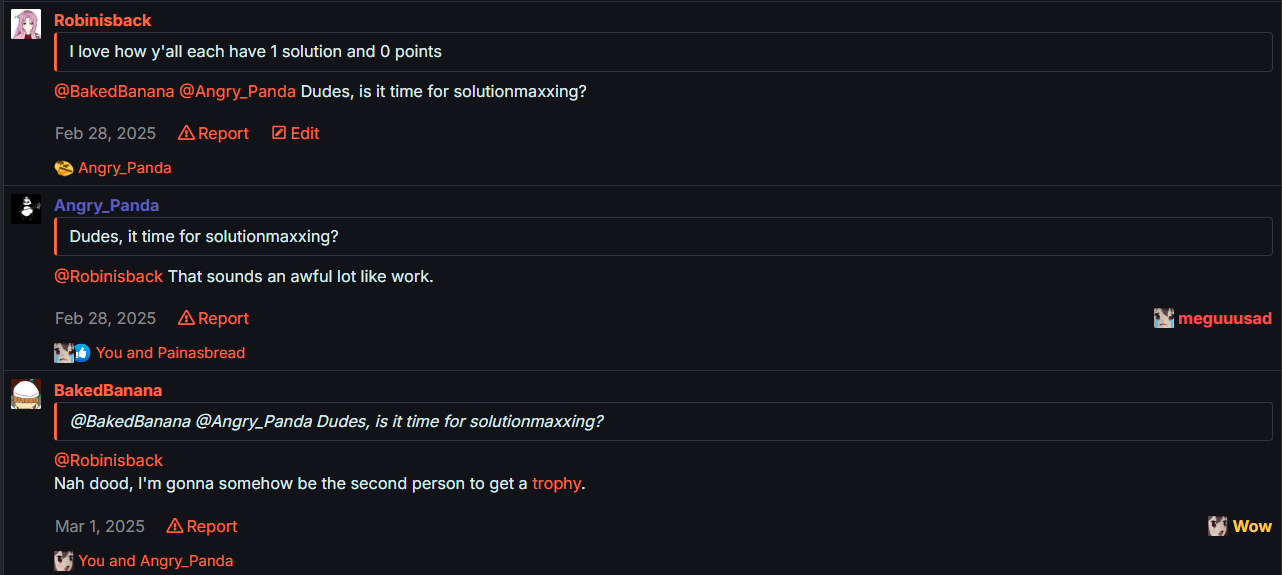
Task: Edit the Robinisback comment
Action: click(296, 133)
